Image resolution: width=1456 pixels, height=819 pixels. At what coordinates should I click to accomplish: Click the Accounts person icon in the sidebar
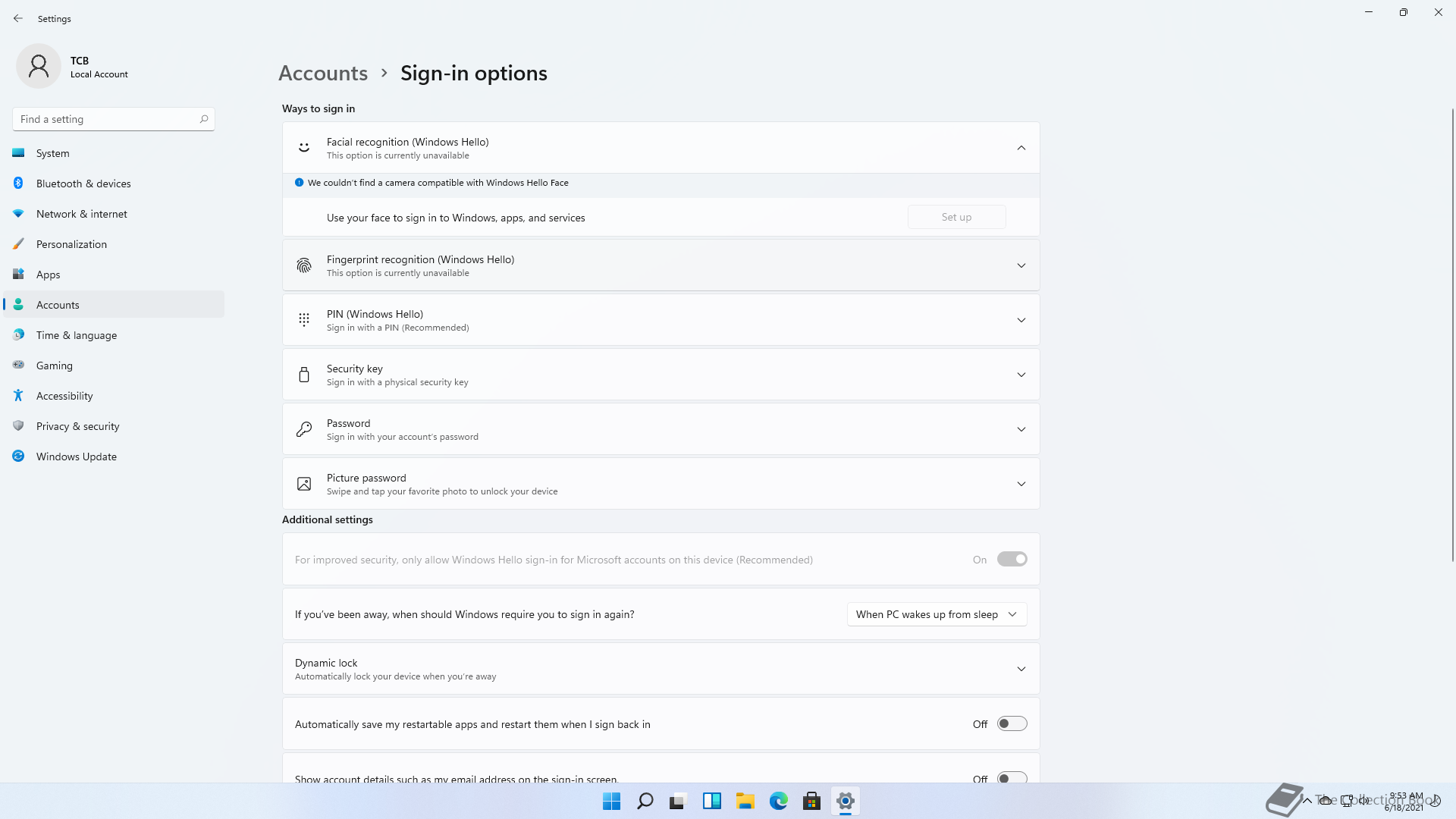coord(18,305)
